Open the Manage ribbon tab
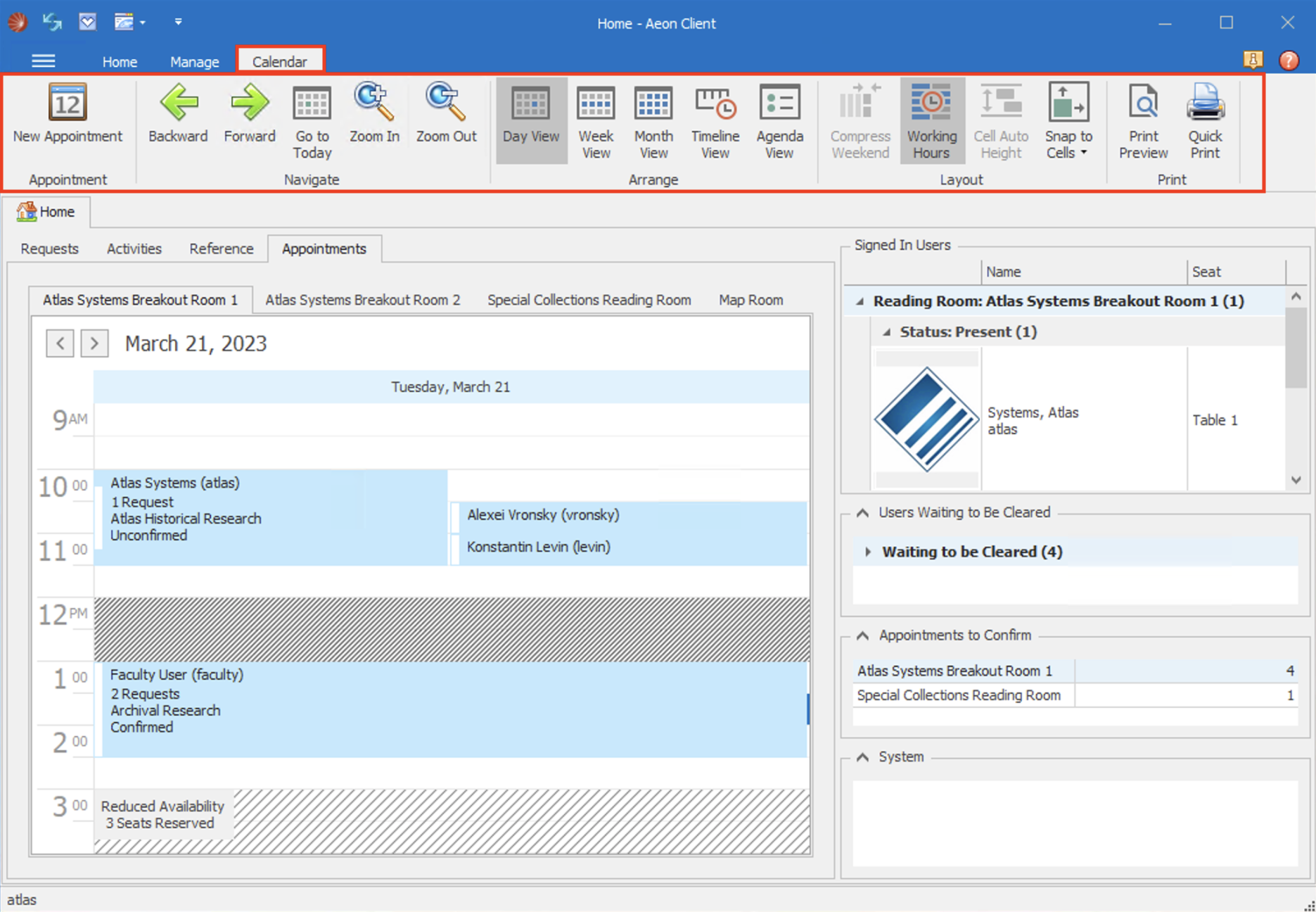Screen dimensions: 1316x912 coord(194,62)
